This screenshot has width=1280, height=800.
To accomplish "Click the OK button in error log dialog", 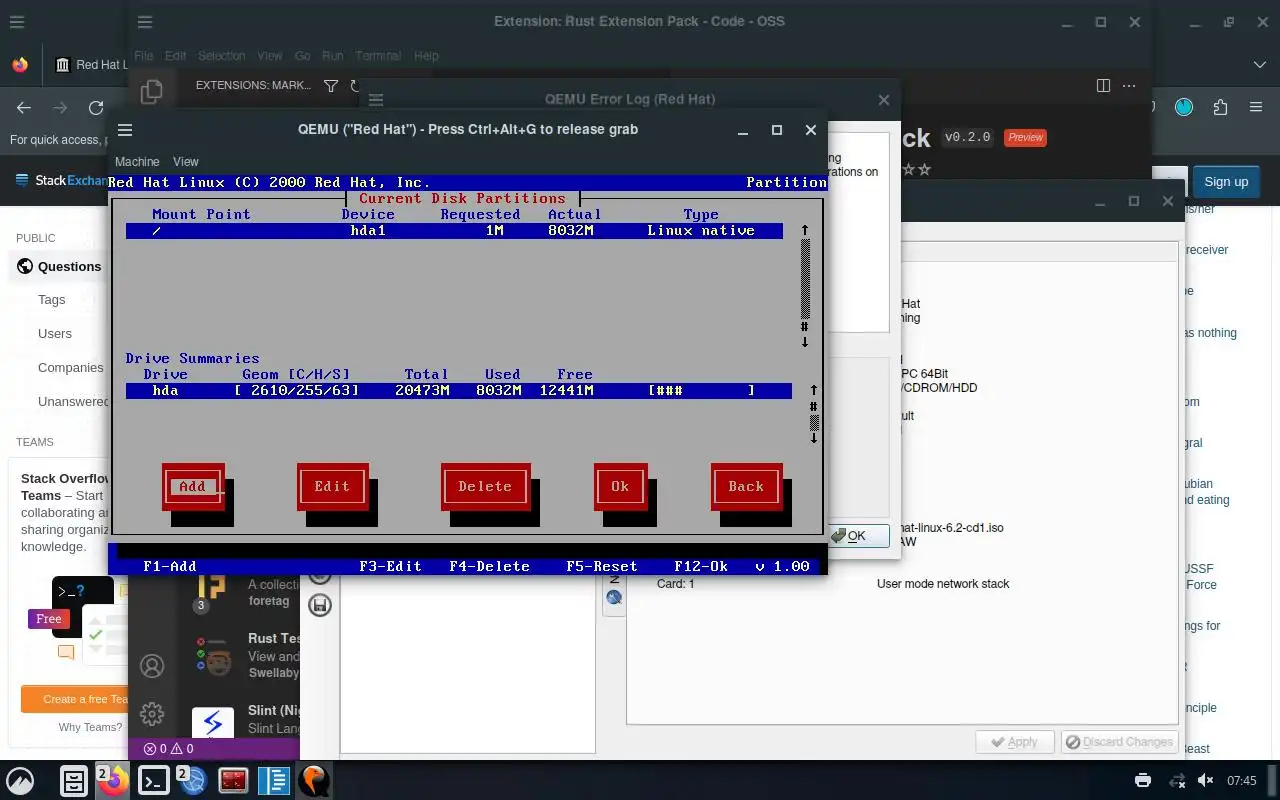I will (858, 536).
